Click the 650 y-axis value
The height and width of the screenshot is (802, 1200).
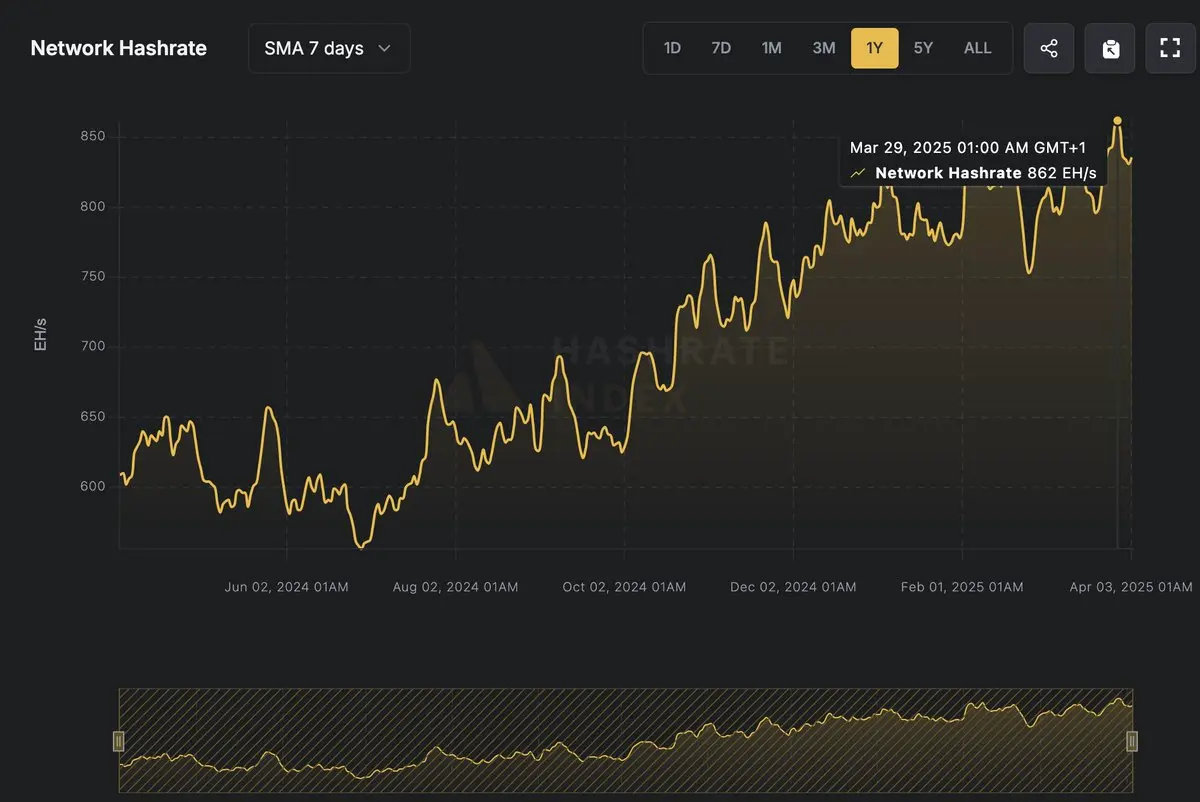[93, 417]
